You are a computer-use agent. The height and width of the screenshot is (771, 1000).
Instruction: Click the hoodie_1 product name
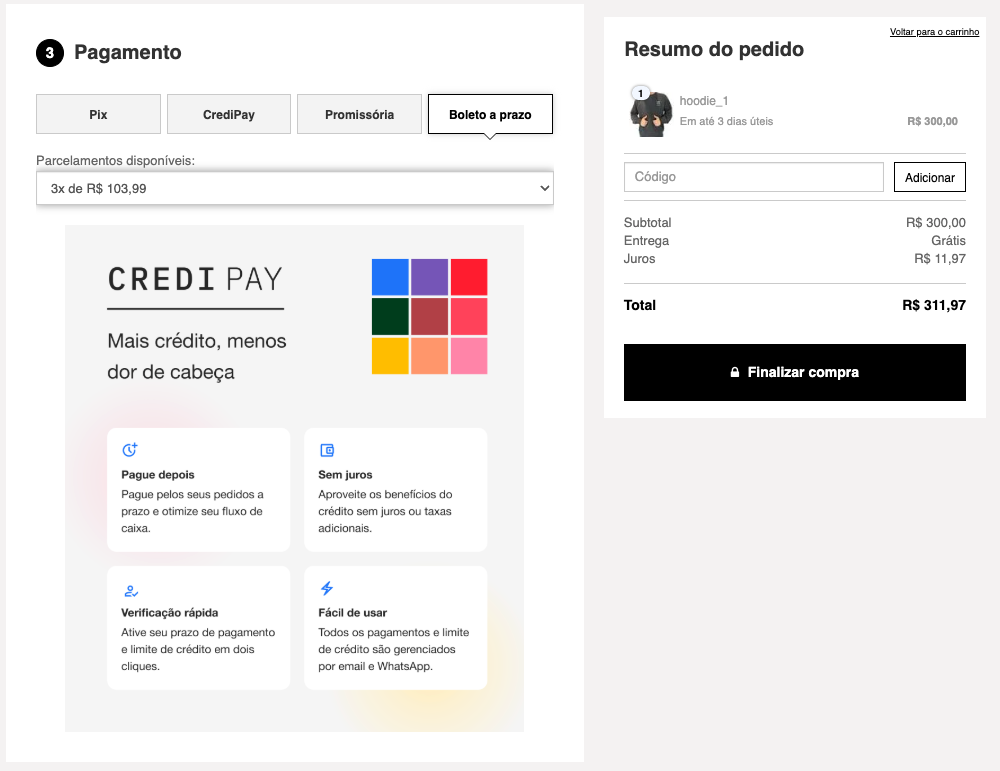[x=704, y=101]
